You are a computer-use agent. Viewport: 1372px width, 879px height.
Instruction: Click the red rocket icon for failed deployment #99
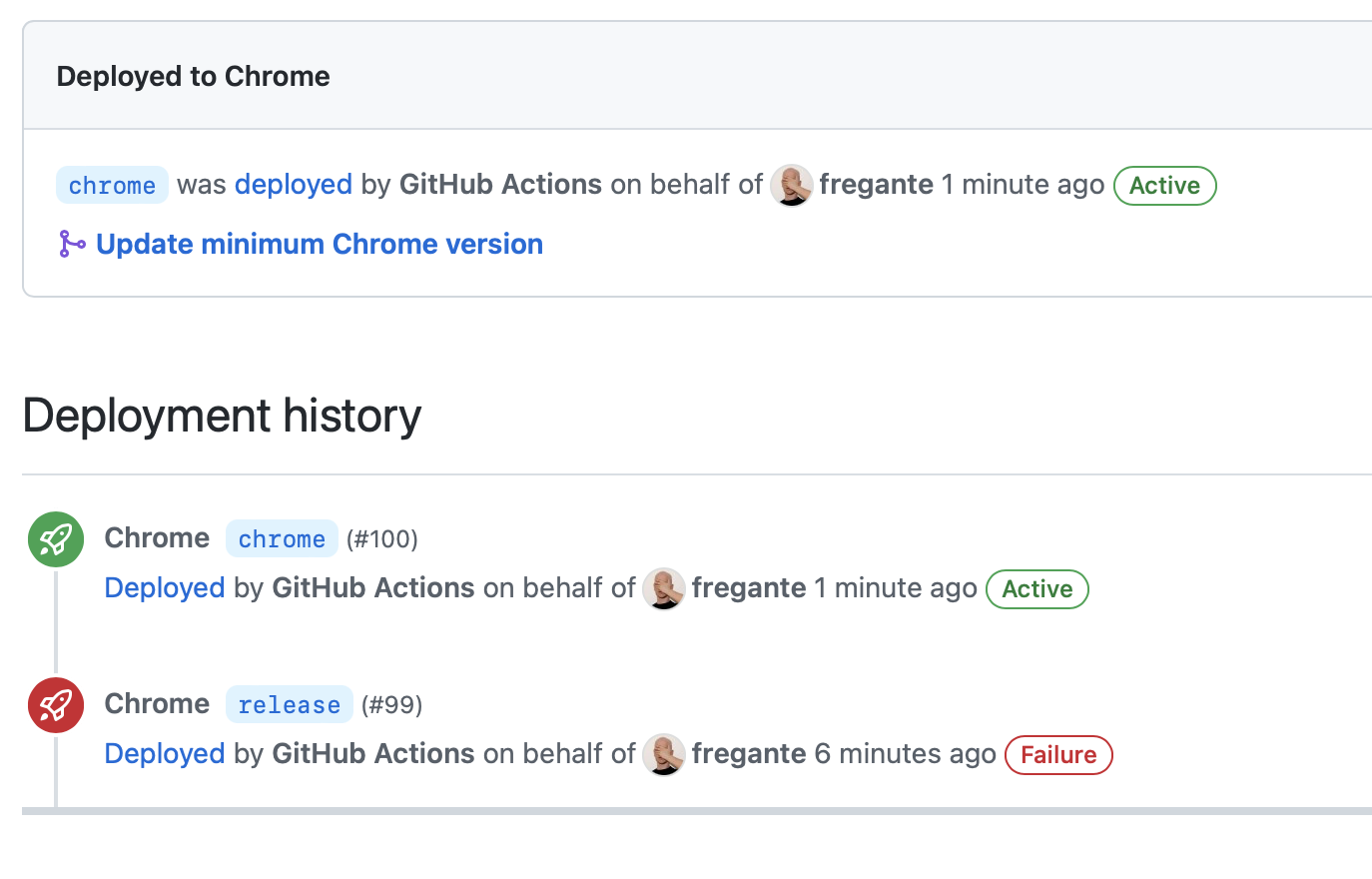[55, 704]
